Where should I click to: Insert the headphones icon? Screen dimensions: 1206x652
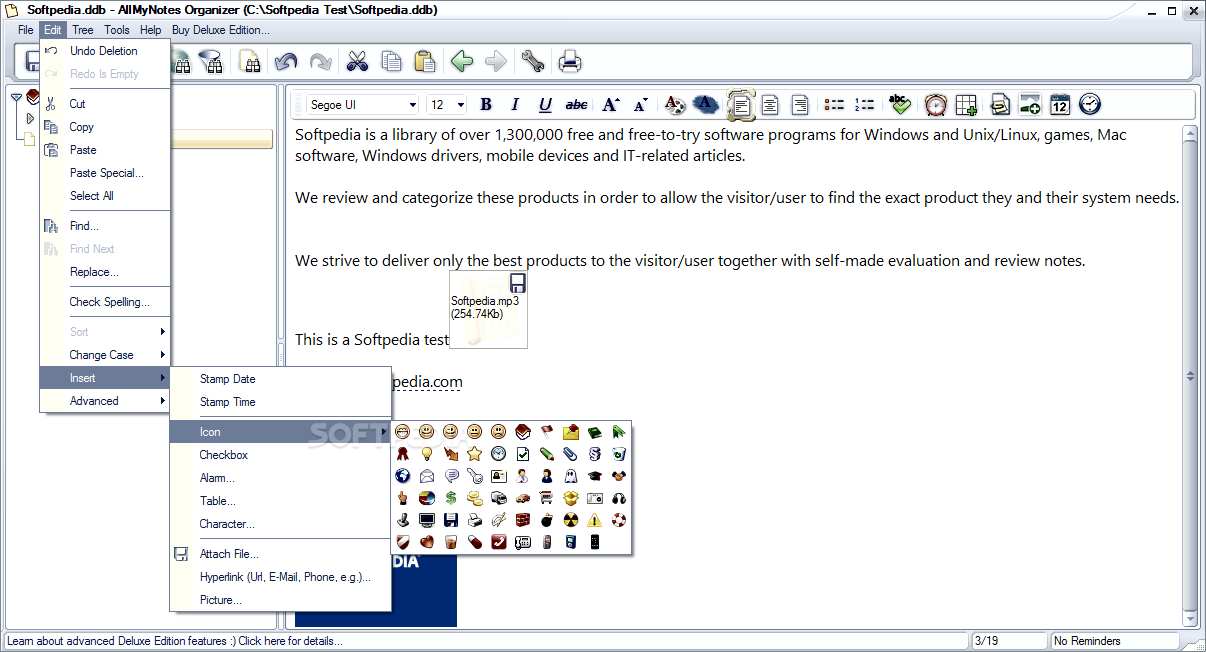[619, 498]
